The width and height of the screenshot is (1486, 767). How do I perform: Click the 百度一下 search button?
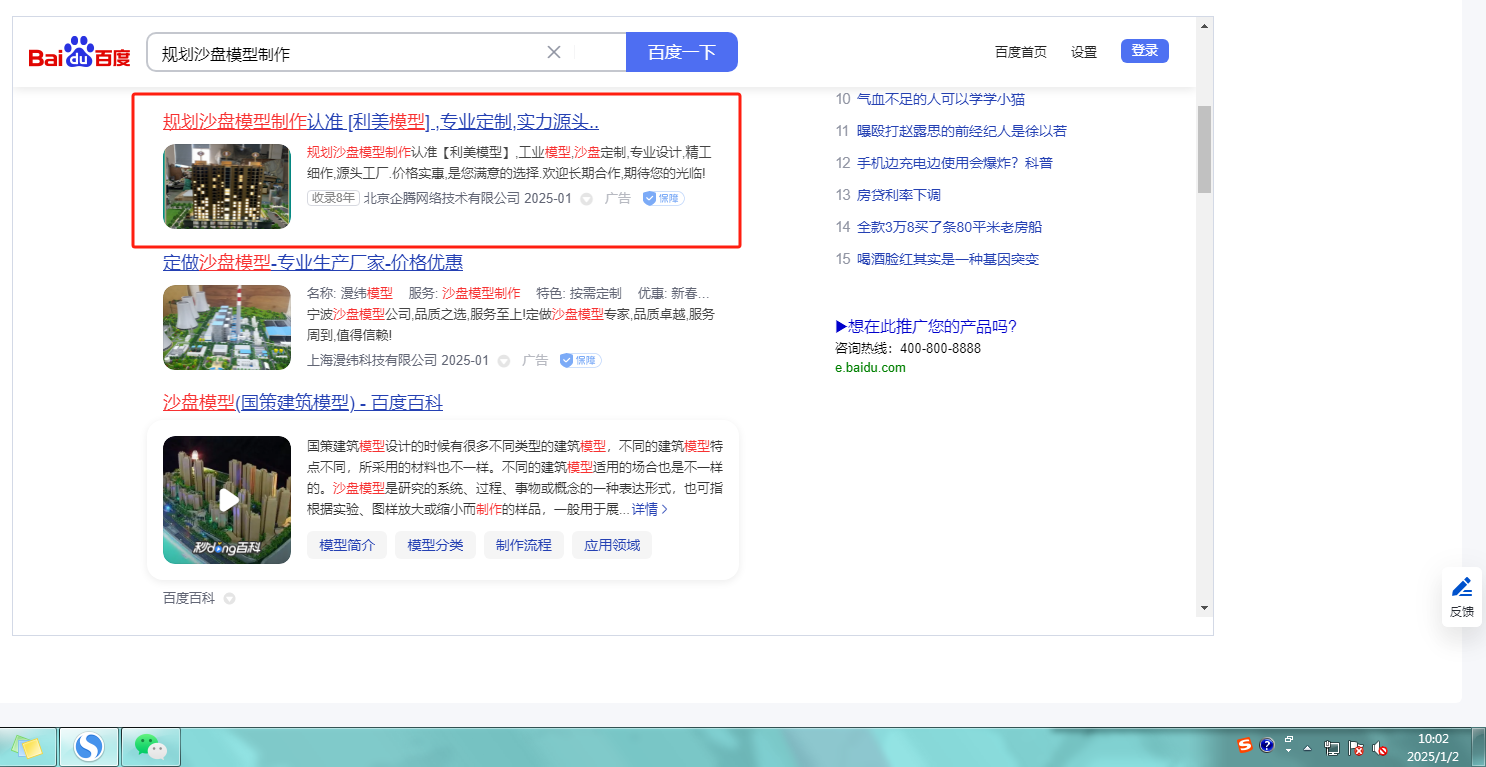681,52
